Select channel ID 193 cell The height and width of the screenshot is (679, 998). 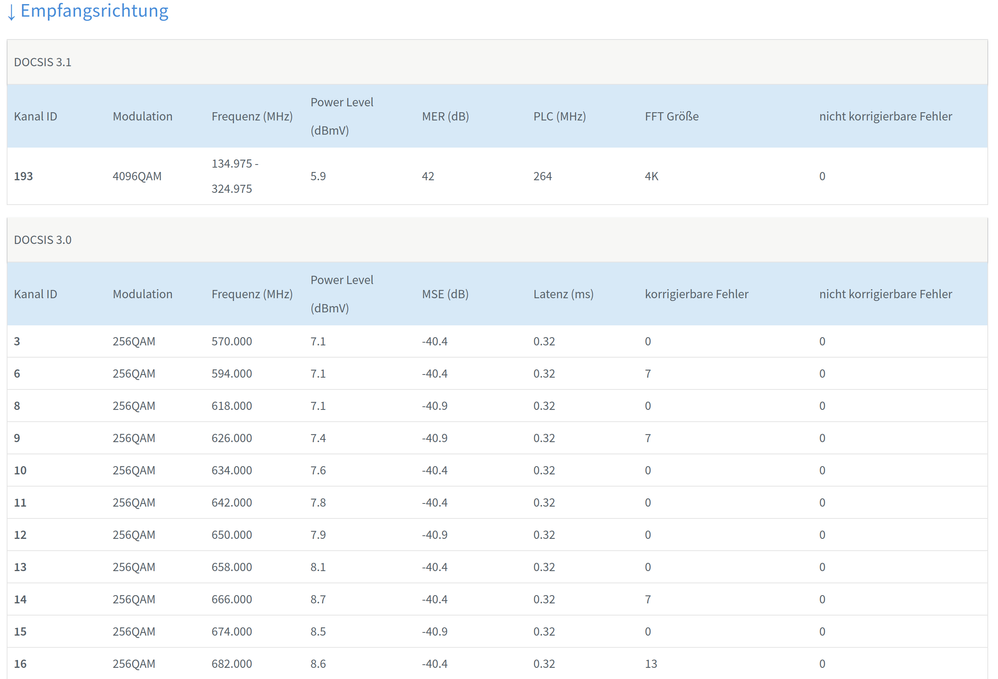(x=23, y=176)
